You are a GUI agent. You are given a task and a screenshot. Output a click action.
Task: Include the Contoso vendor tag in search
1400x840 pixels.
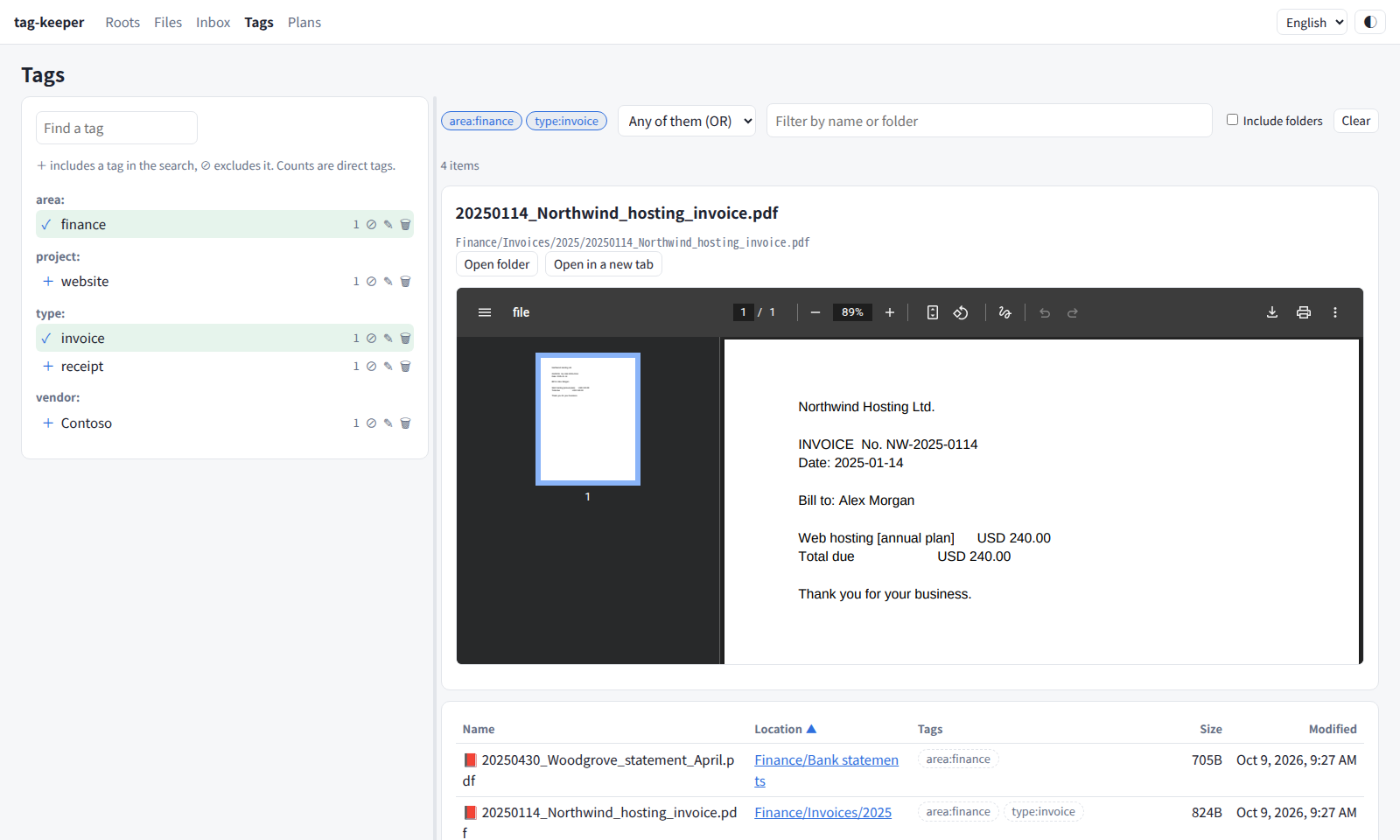(48, 423)
